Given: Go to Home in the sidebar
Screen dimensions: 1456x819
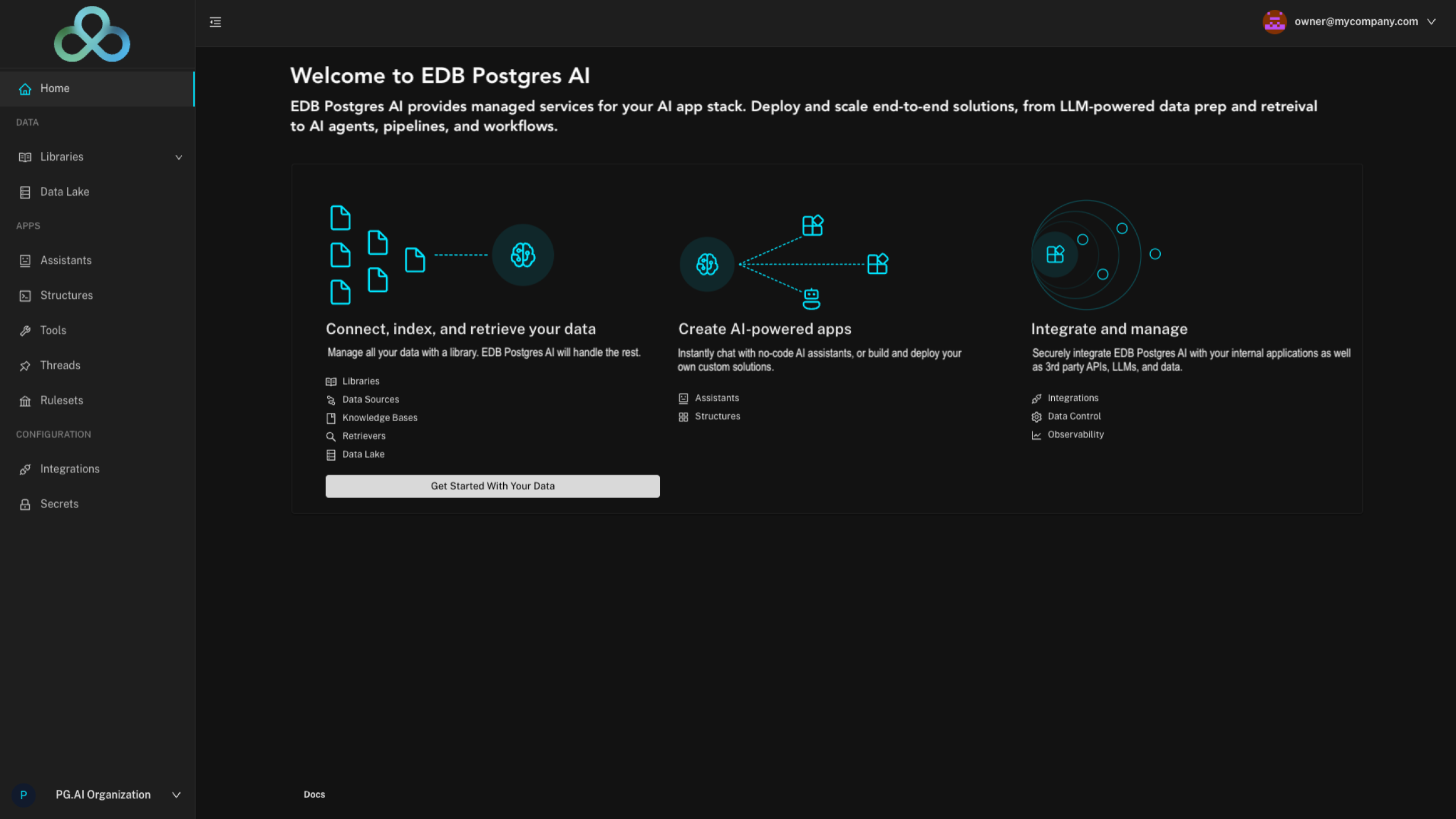Looking at the screenshot, I should [97, 89].
